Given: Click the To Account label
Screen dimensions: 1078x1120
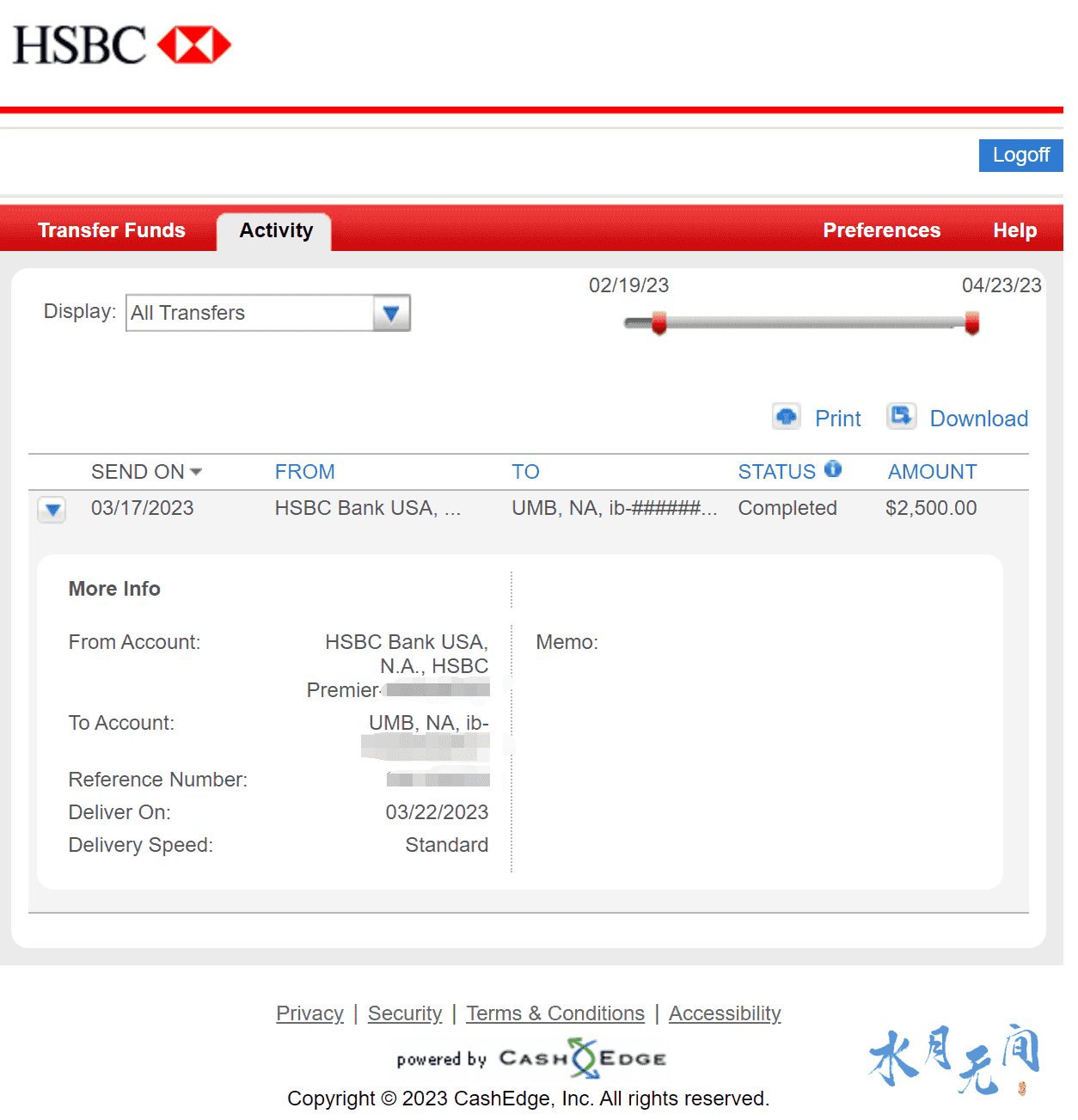Looking at the screenshot, I should (121, 723).
